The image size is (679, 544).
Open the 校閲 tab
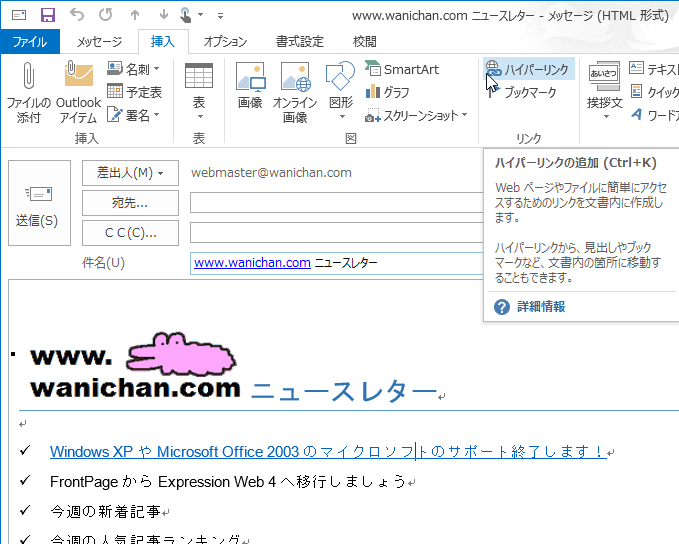click(365, 42)
